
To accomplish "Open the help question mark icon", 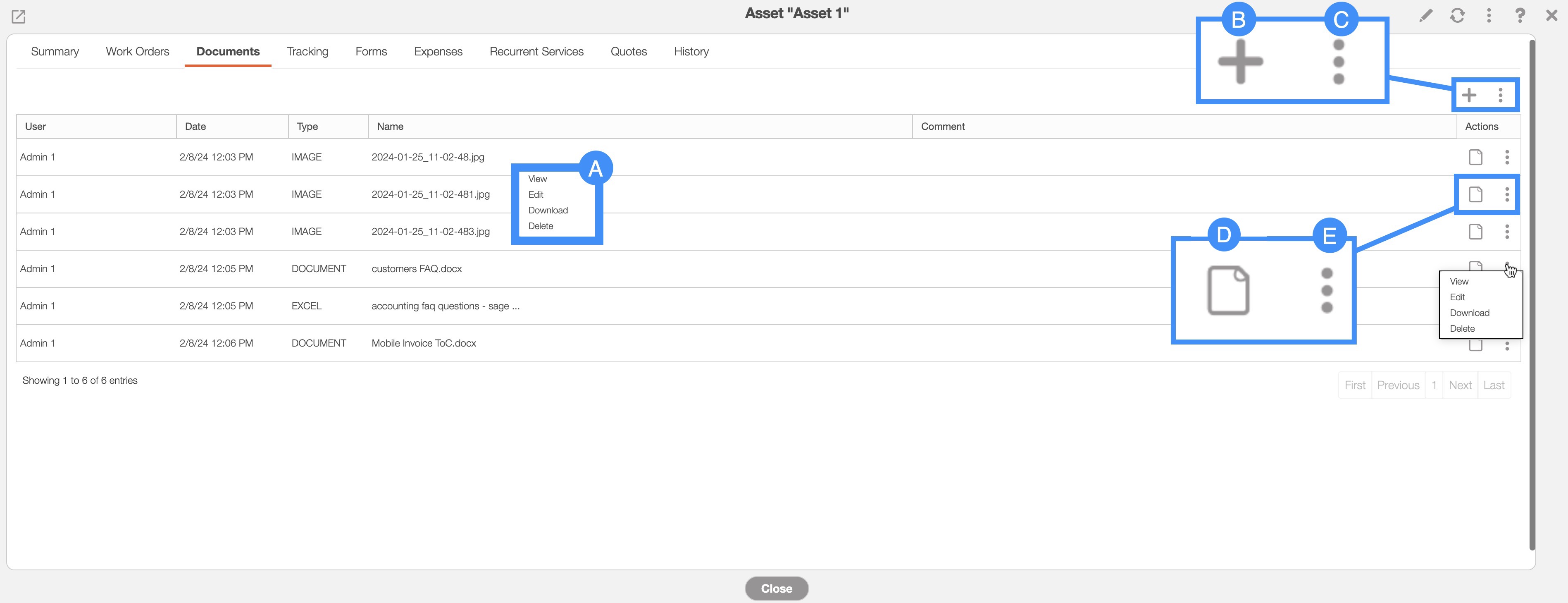I will (x=1520, y=15).
